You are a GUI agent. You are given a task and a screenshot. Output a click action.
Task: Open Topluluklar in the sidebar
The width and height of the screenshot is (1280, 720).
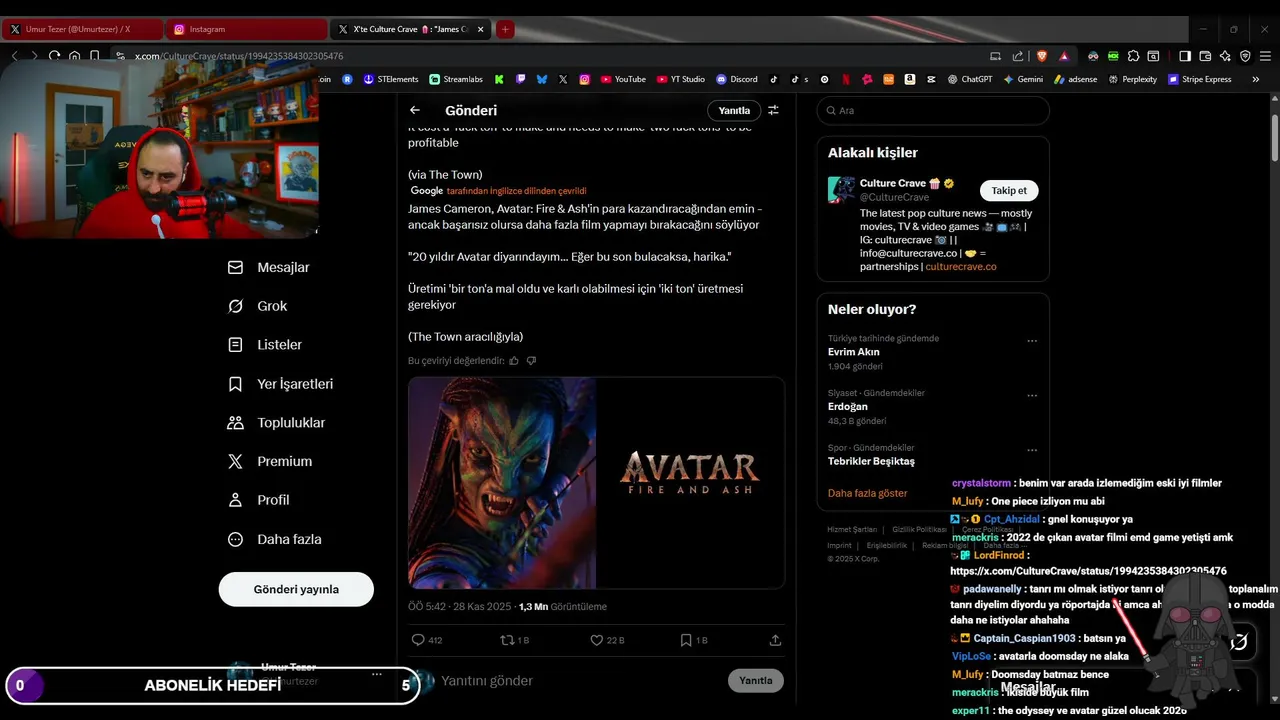(x=277, y=422)
